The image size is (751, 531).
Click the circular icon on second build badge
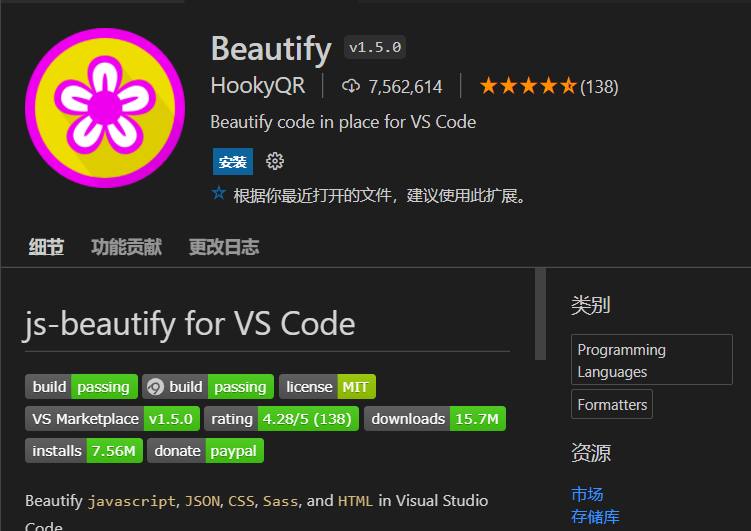(155, 386)
